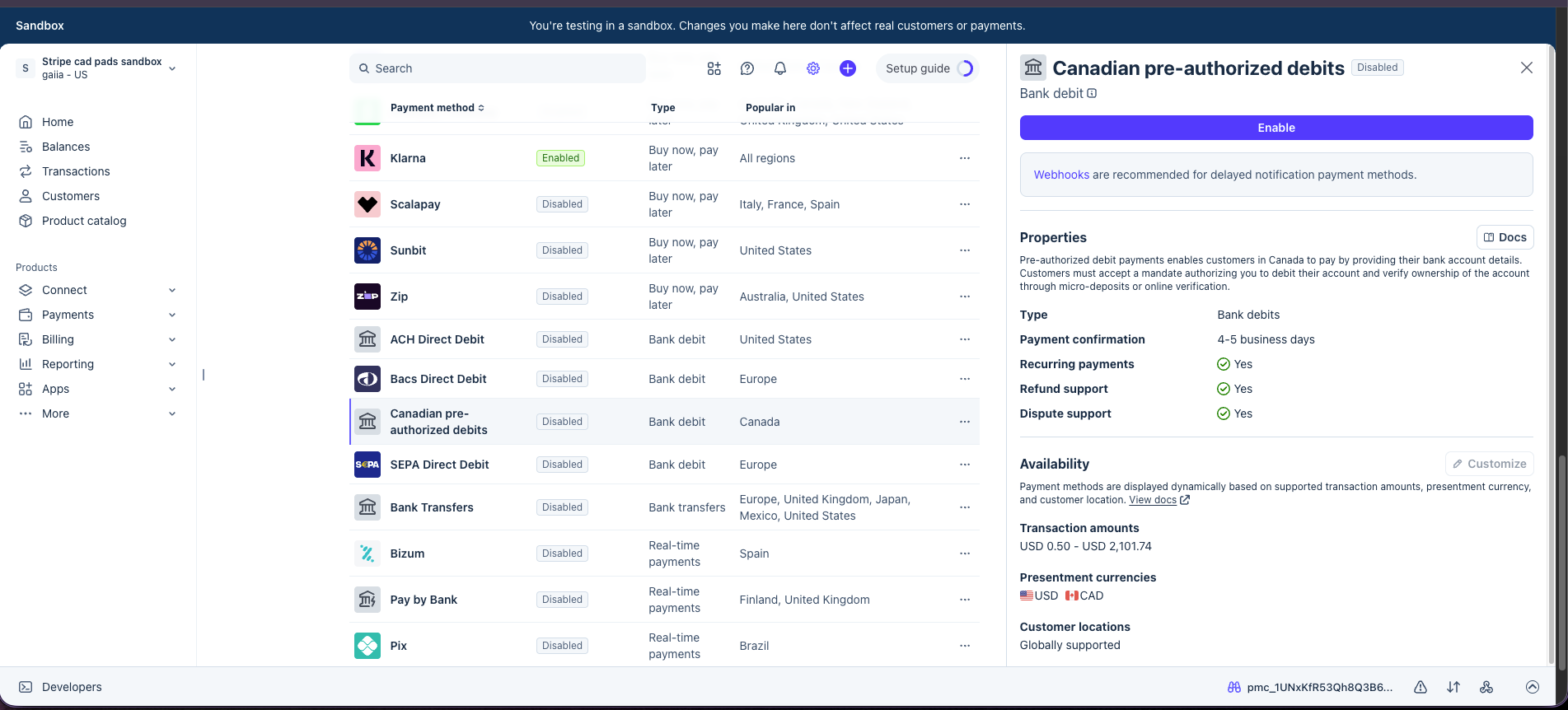This screenshot has height=710, width=1568.
Task: Open the Docs button in Properties
Action: 1505,237
